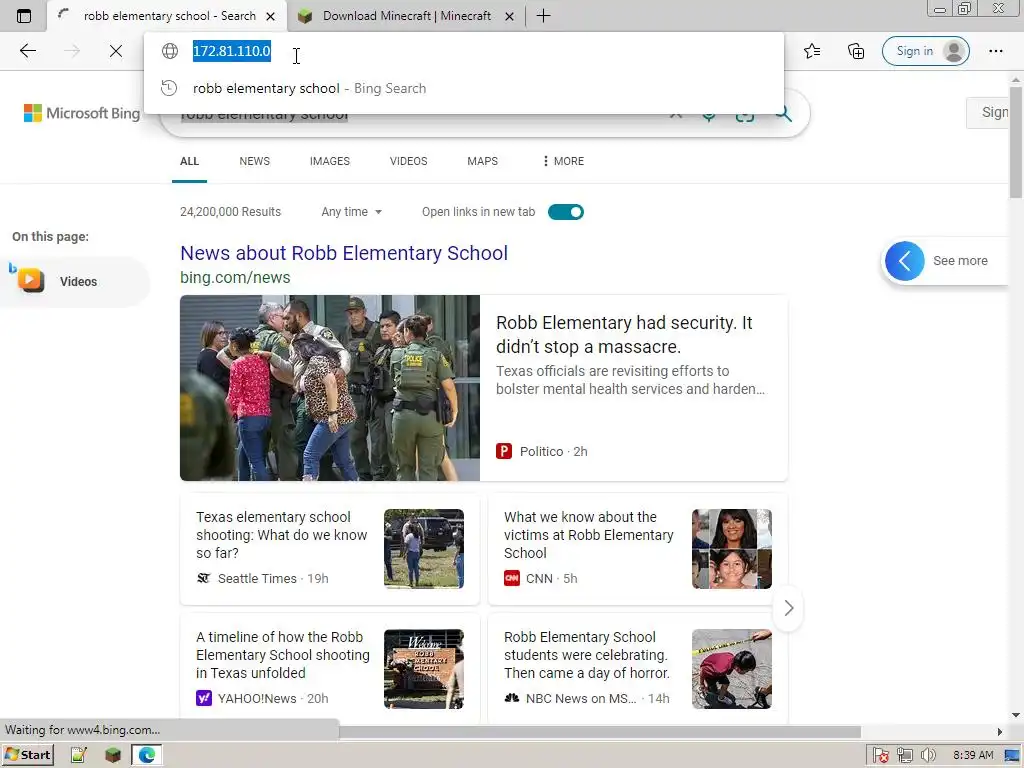This screenshot has width=1024, height=768.
Task: Open the Yahoo News timeline article
Action: point(283,654)
